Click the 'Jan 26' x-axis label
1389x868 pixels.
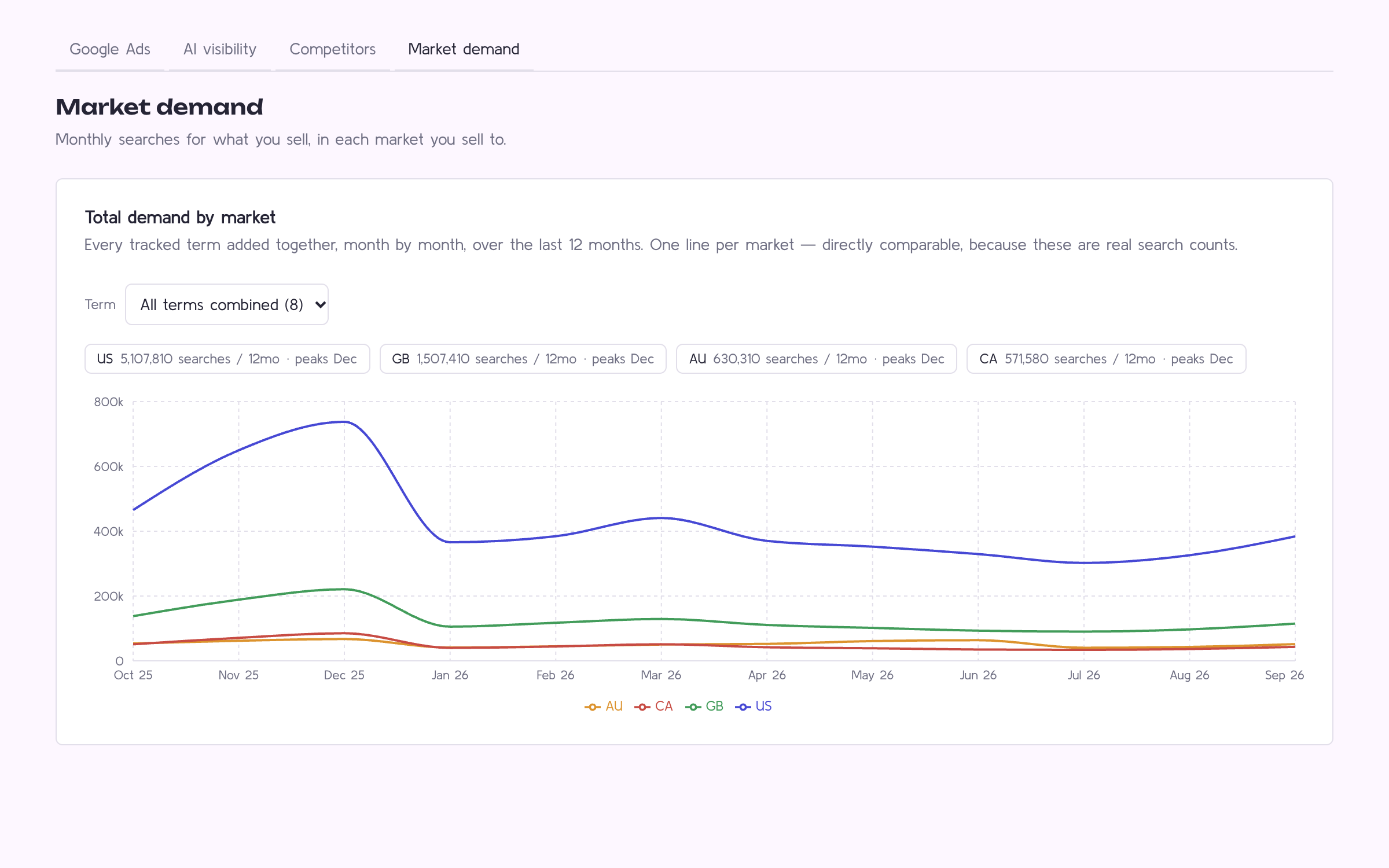pos(450,675)
